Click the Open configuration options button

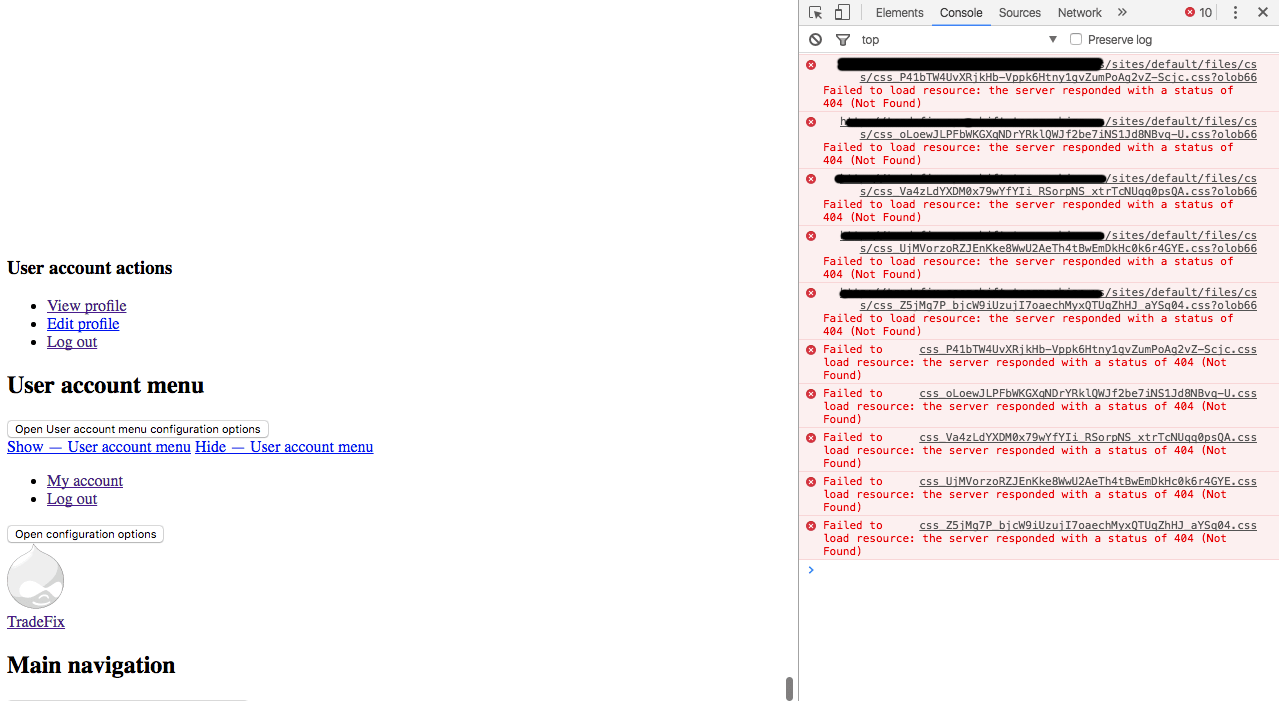(85, 534)
